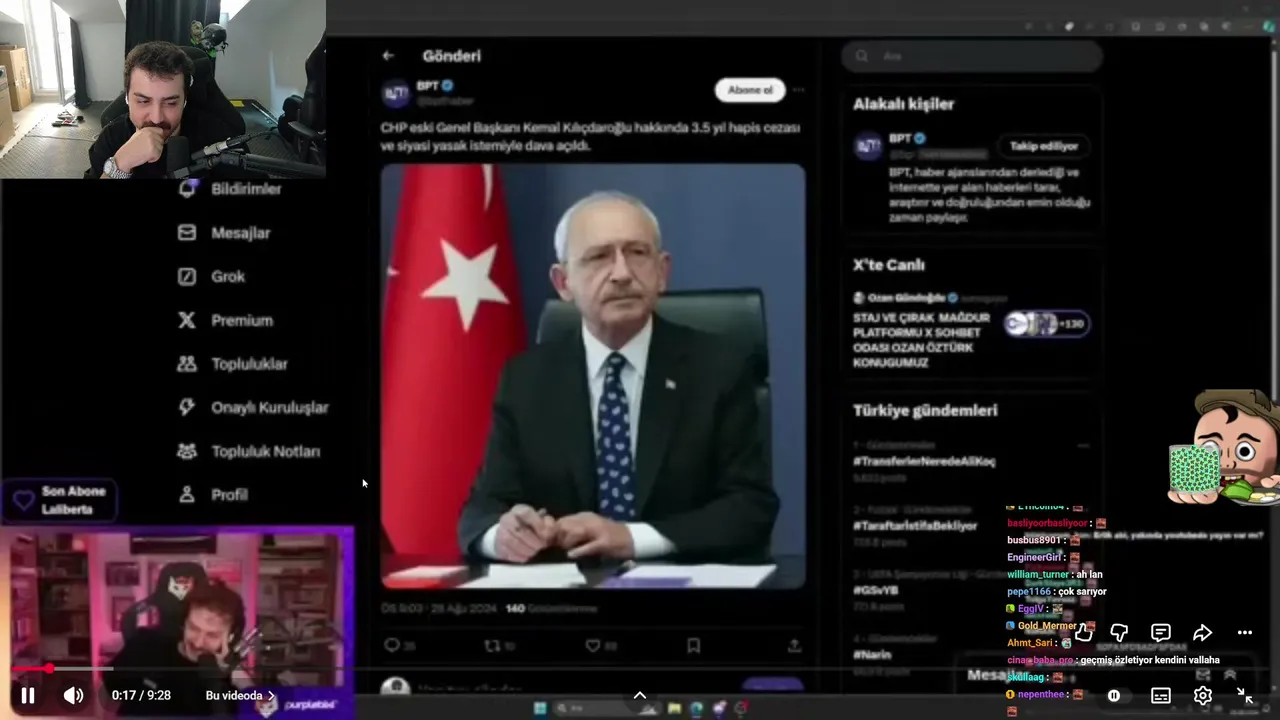Join the X'te Canlı sohbet listener bubble
The height and width of the screenshot is (720, 1280).
[x=1046, y=323]
